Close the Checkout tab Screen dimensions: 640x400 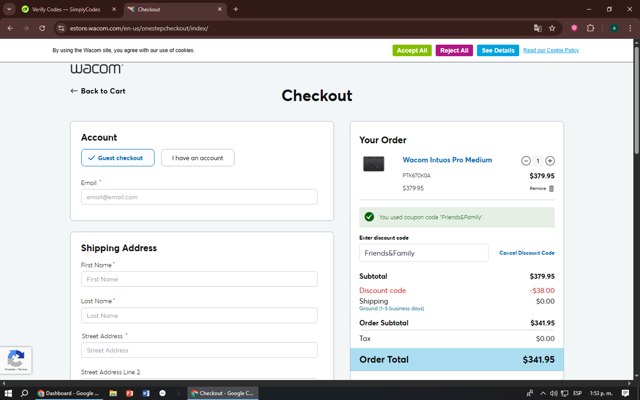[x=220, y=9]
